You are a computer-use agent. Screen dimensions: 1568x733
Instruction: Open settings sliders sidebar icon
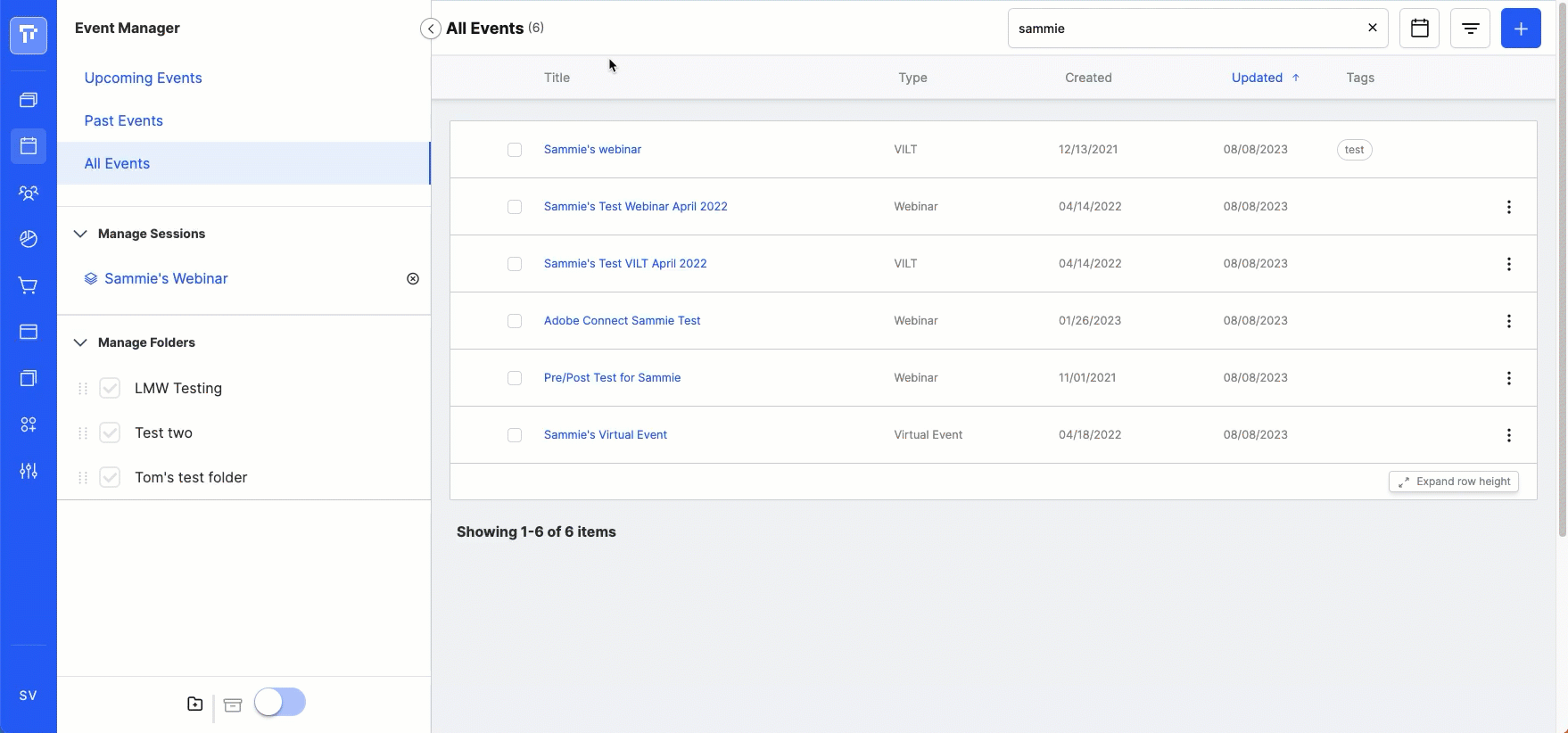(29, 471)
